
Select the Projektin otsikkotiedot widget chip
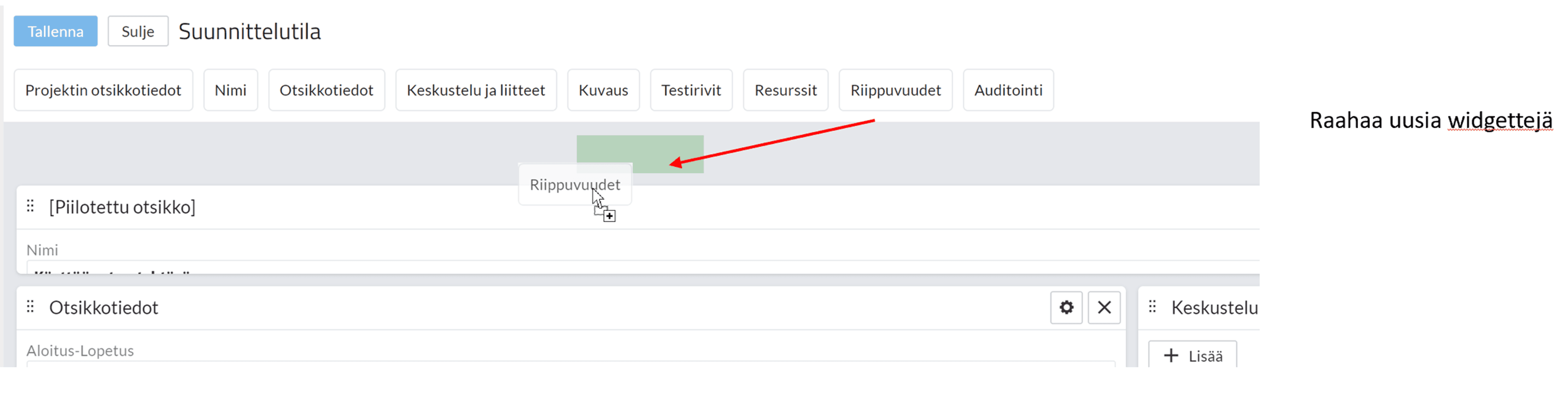[103, 90]
